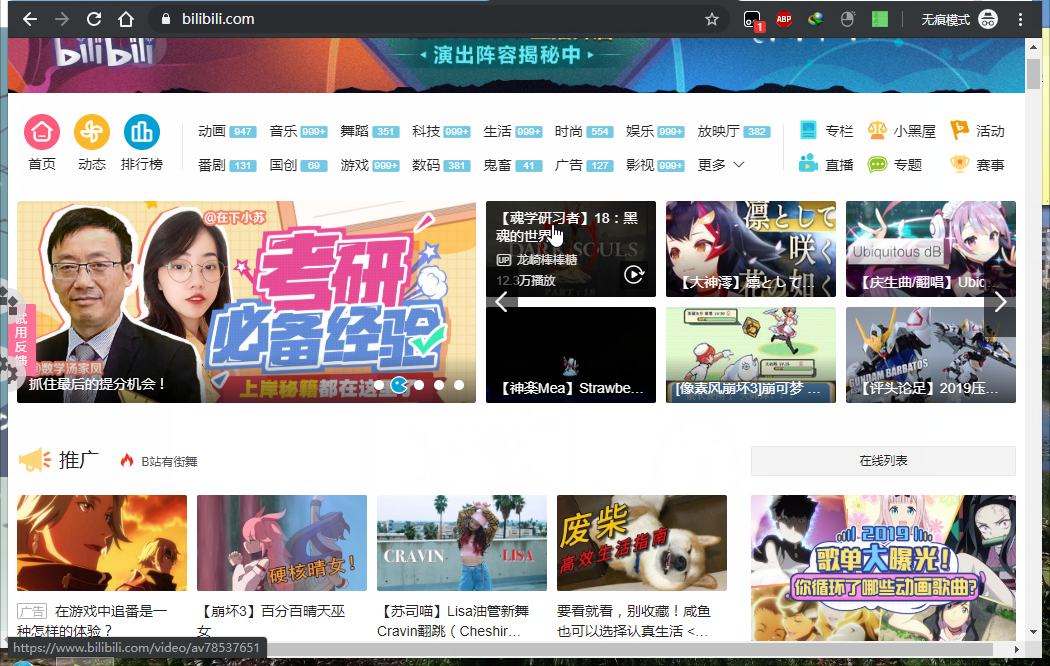Click the 在线列表 button
The image size is (1050, 666).
pyautogui.click(x=883, y=460)
